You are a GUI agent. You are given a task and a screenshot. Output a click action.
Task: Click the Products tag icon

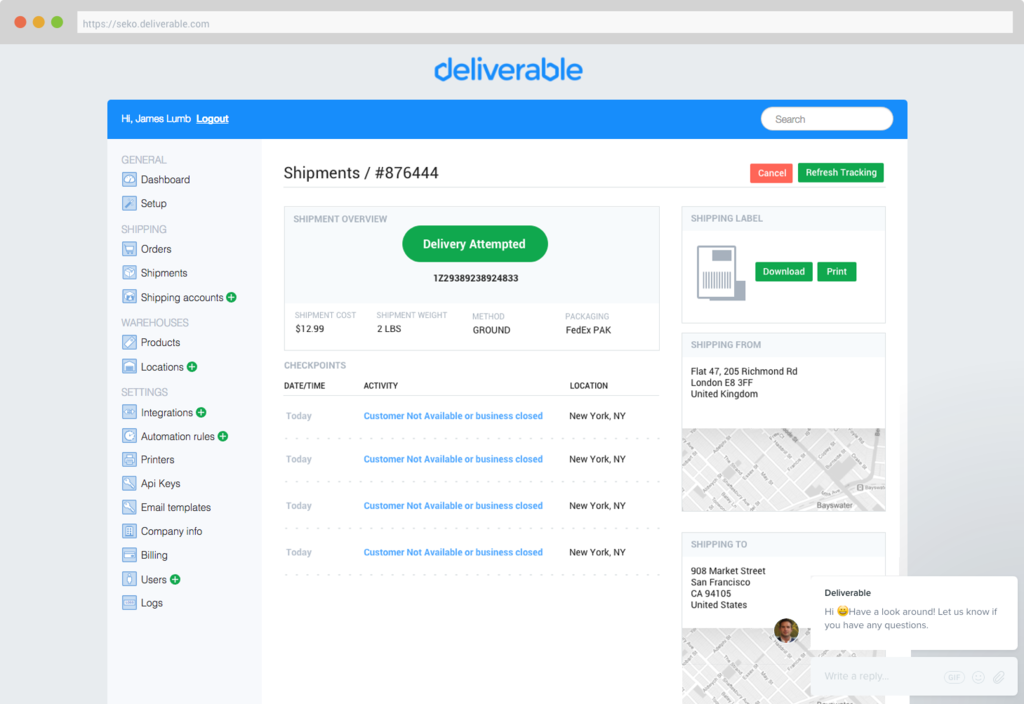129,342
